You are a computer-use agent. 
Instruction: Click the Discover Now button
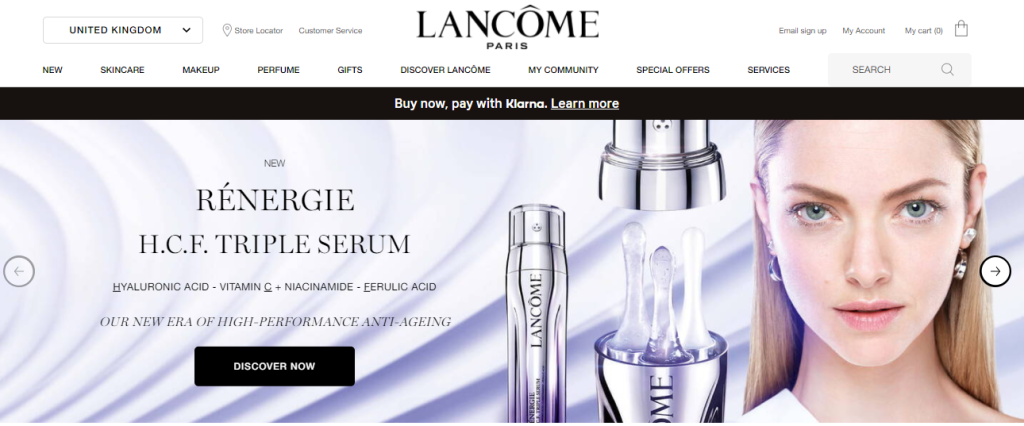coord(274,366)
